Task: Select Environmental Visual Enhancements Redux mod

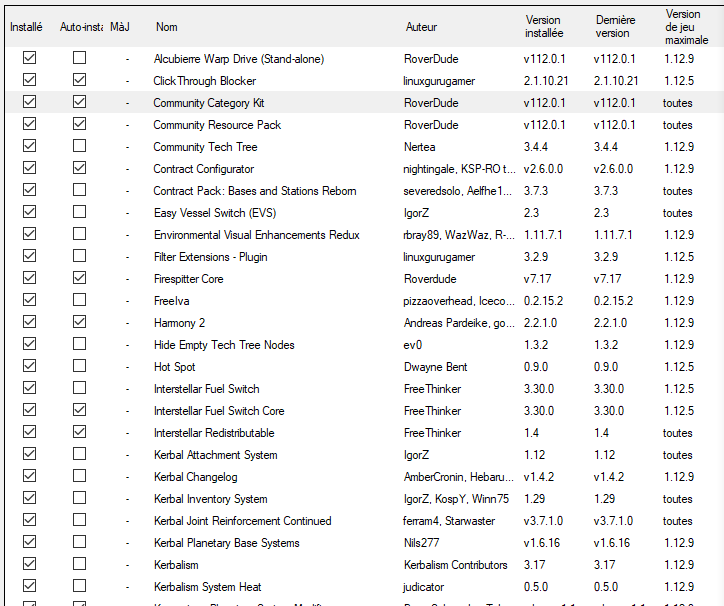Action: pyautogui.click(x=257, y=235)
